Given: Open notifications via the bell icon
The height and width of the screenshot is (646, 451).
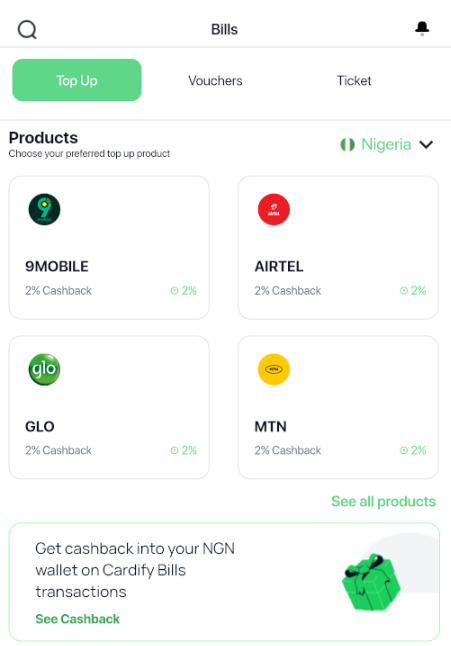Looking at the screenshot, I should (422, 28).
